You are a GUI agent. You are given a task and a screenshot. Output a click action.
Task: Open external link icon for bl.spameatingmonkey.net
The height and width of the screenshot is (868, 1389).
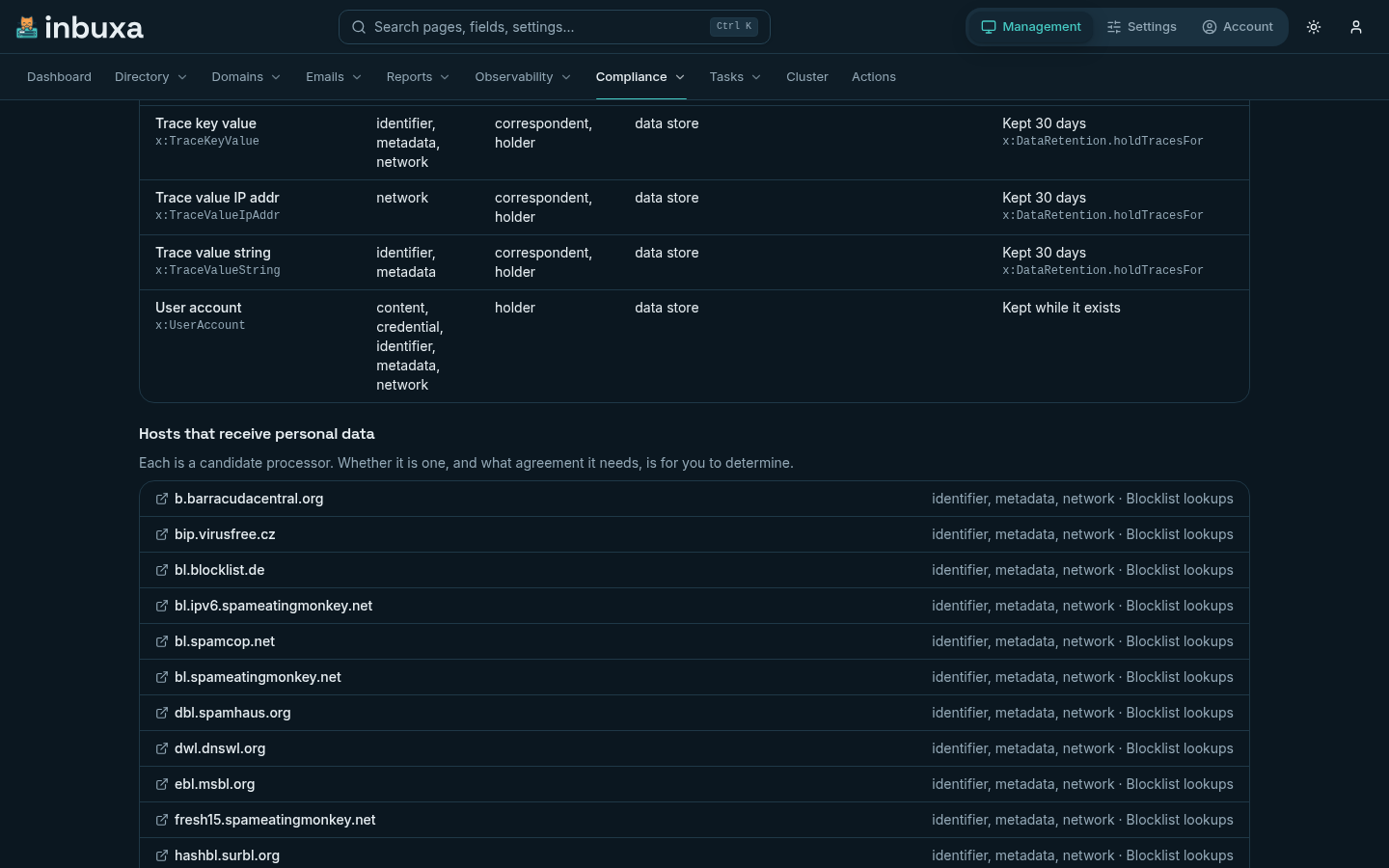tap(162, 677)
